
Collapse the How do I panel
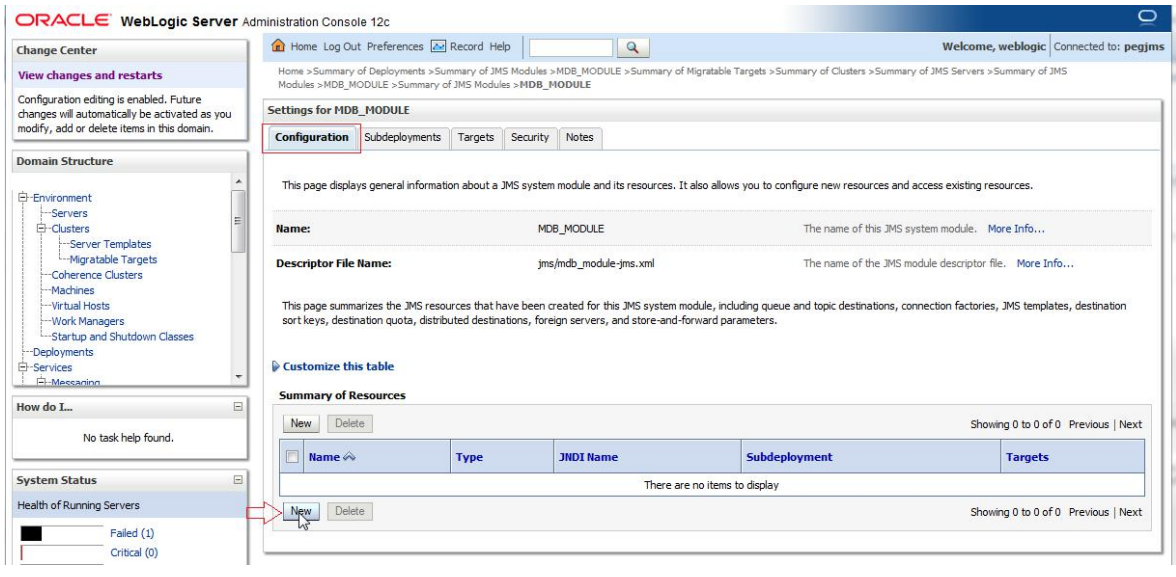(x=238, y=407)
